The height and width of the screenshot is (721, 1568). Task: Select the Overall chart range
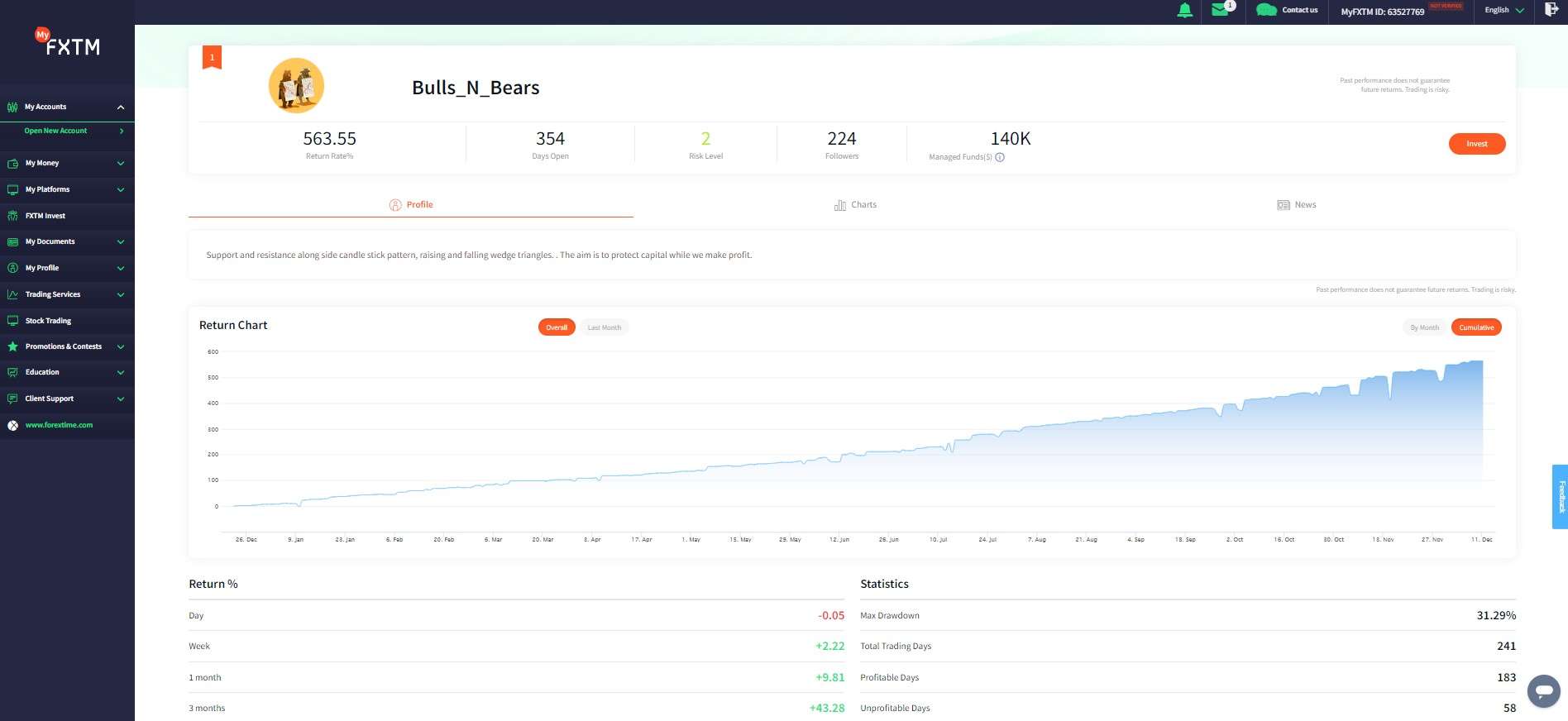557,327
